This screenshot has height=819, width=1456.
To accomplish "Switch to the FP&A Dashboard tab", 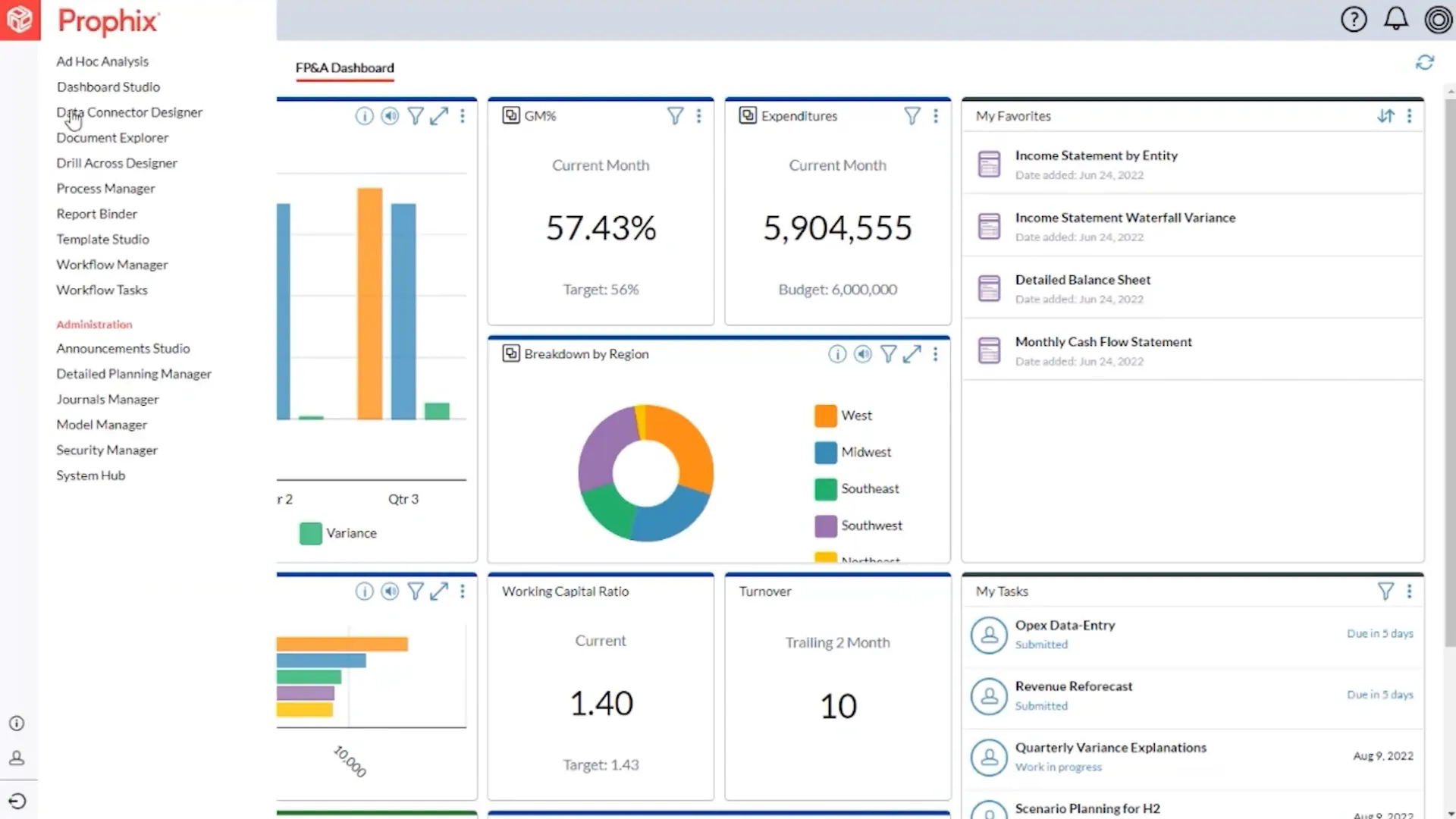I will [345, 67].
